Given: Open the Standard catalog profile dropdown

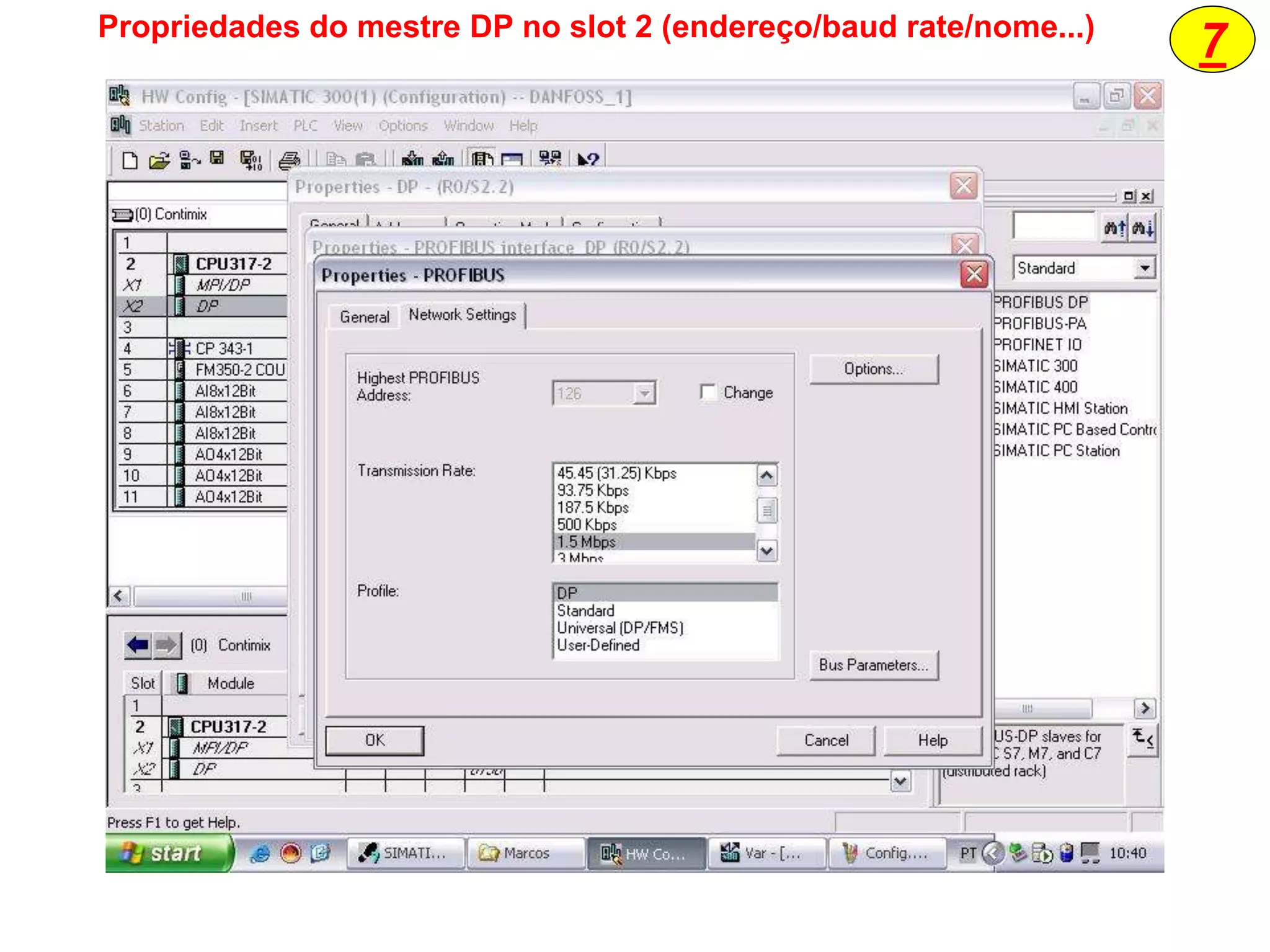Looking at the screenshot, I should [x=1145, y=268].
